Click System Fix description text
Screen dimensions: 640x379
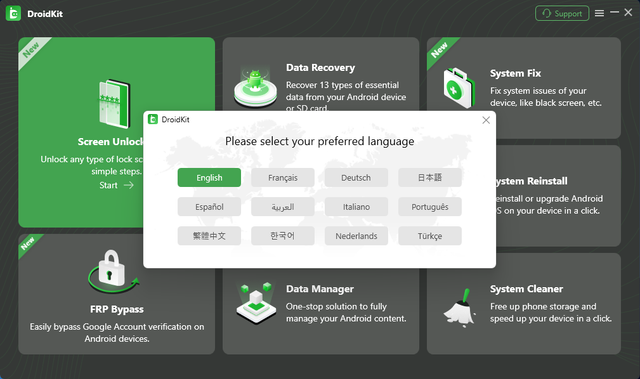click(x=546, y=97)
